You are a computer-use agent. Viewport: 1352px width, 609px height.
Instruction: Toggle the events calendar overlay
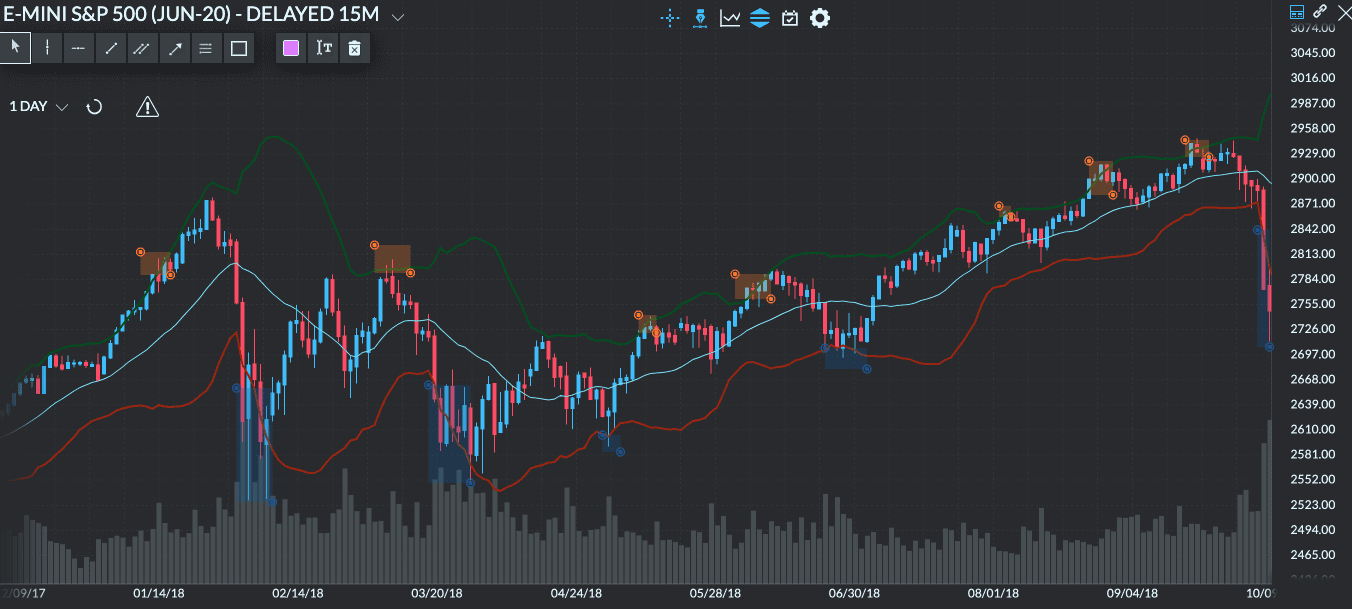[x=789, y=17]
